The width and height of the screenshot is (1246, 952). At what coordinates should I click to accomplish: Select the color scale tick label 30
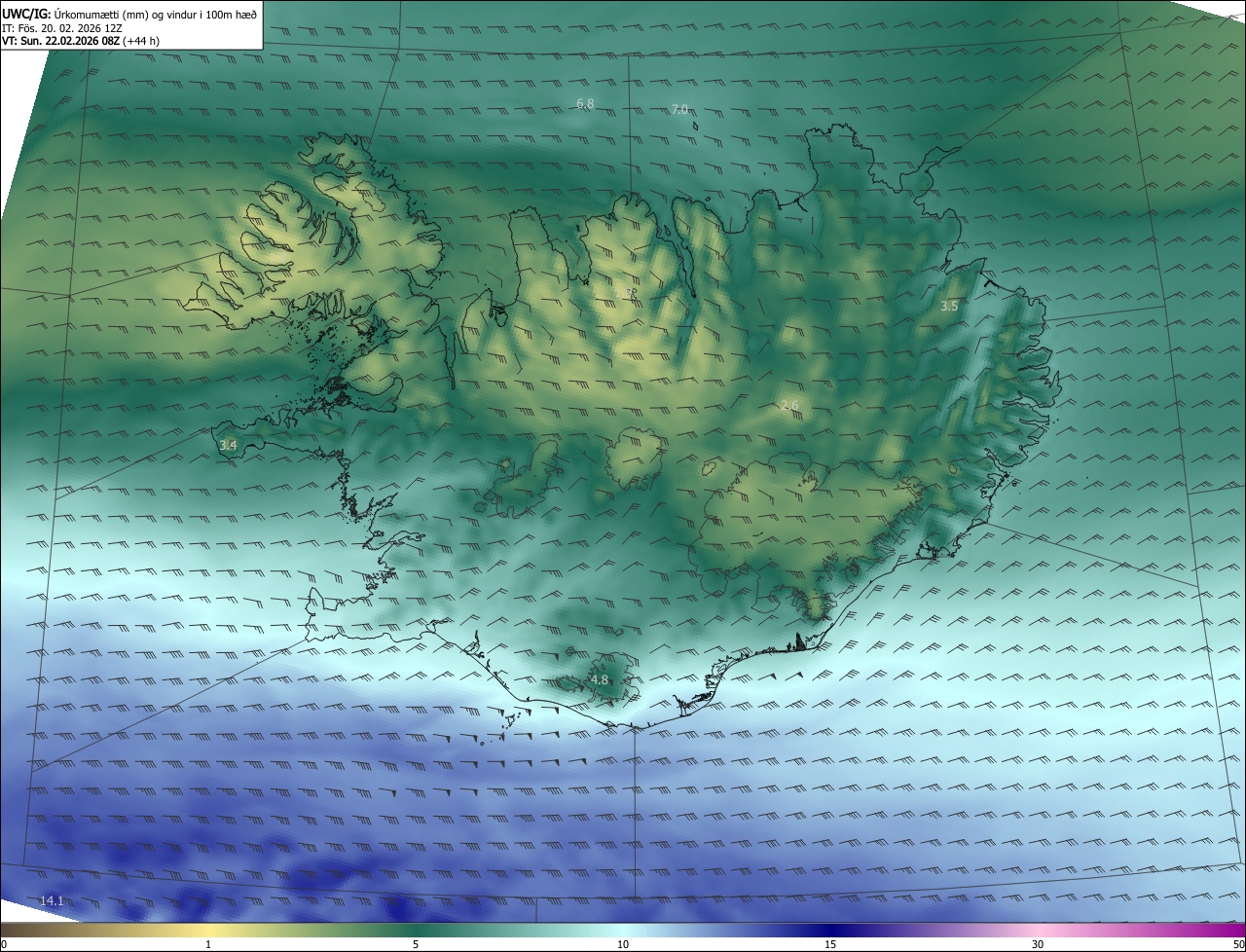[x=1038, y=944]
